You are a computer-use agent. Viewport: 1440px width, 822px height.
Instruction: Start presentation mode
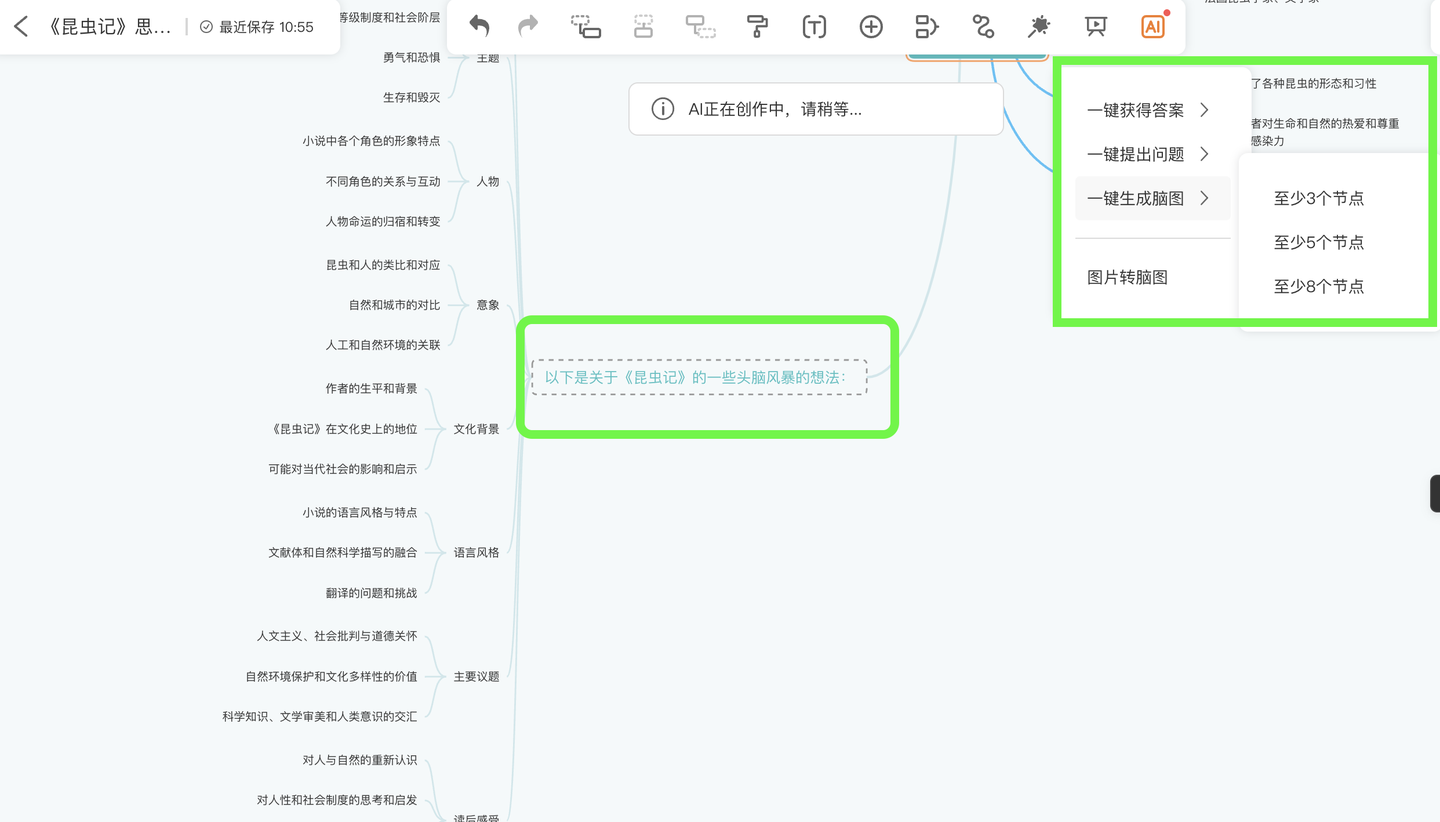pyautogui.click(x=1096, y=27)
